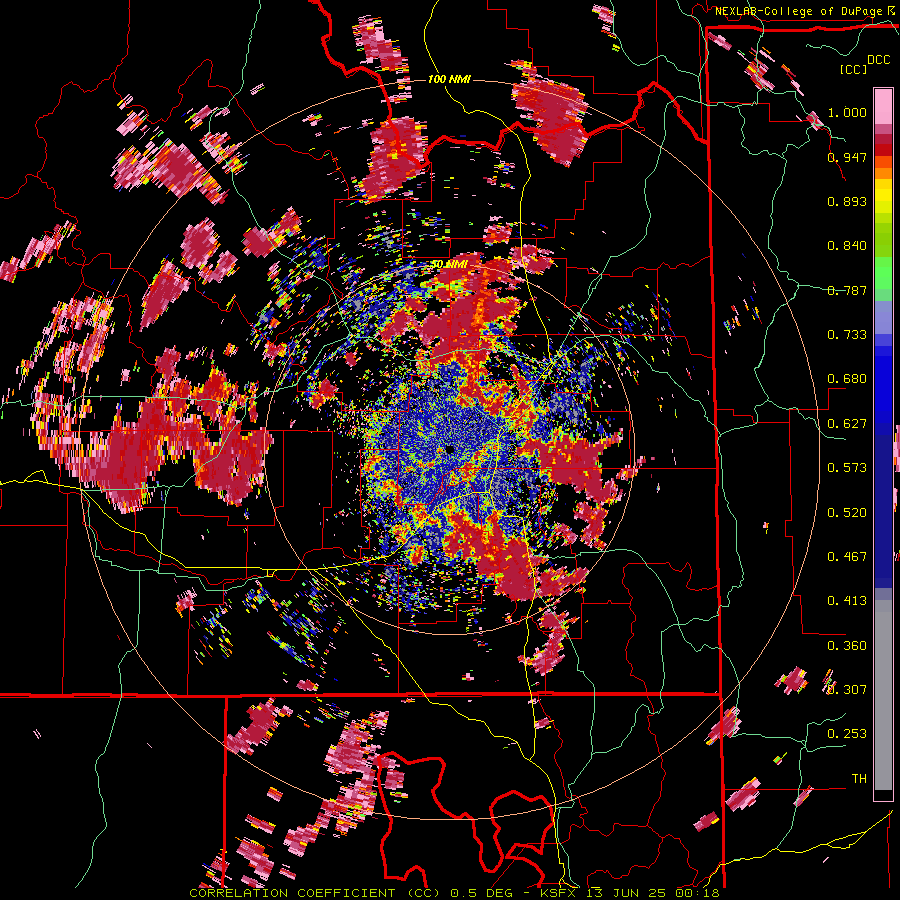Viewport: 900px width, 900px height.
Task: Click the TH threshold label on the scale
Action: (859, 779)
